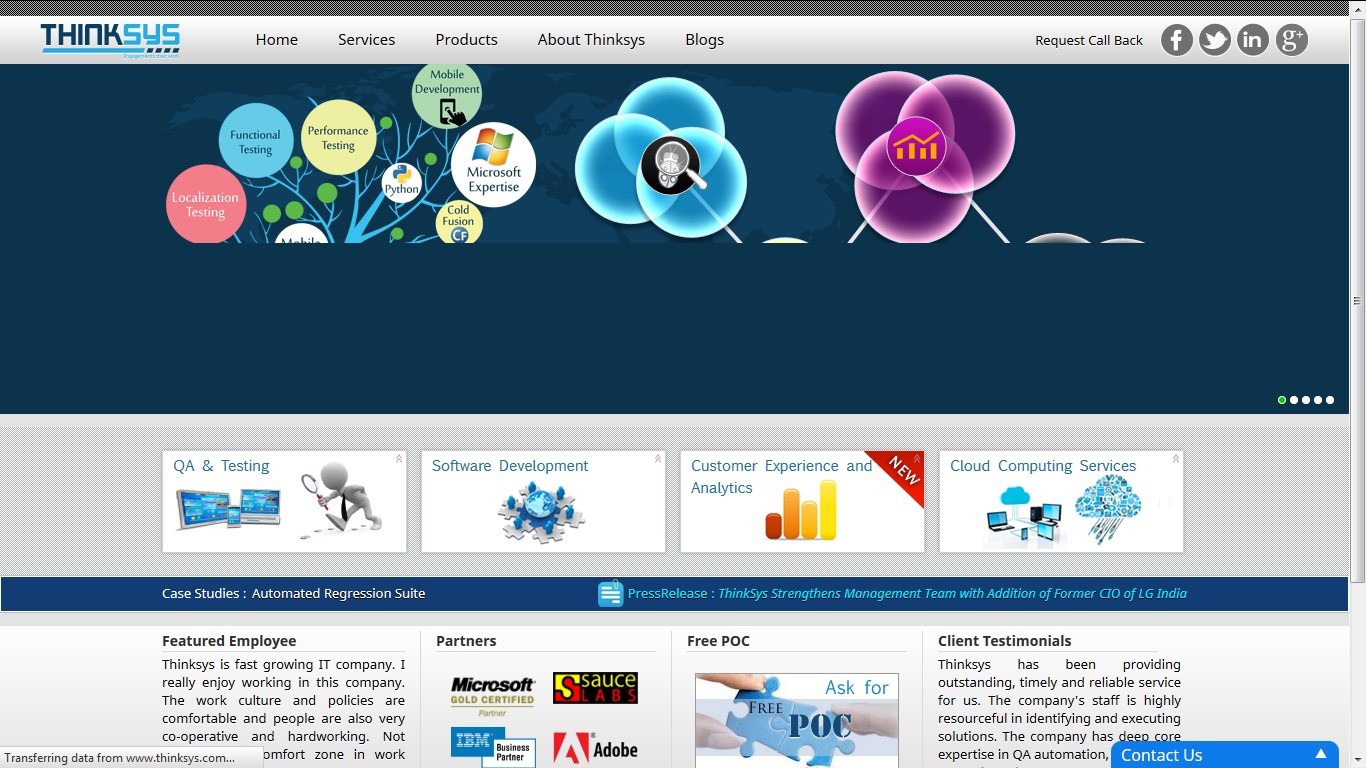Open the QA & Testing title link

coord(221,466)
